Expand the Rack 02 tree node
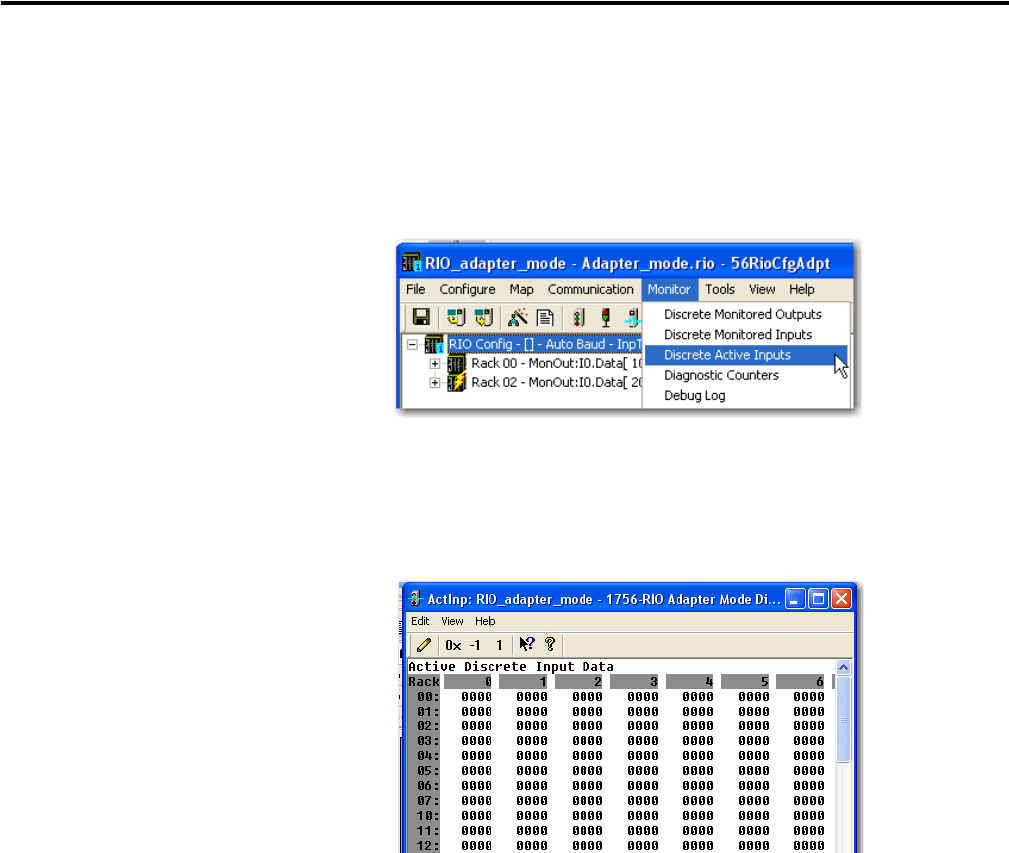The height and width of the screenshot is (853, 1009). 435,383
